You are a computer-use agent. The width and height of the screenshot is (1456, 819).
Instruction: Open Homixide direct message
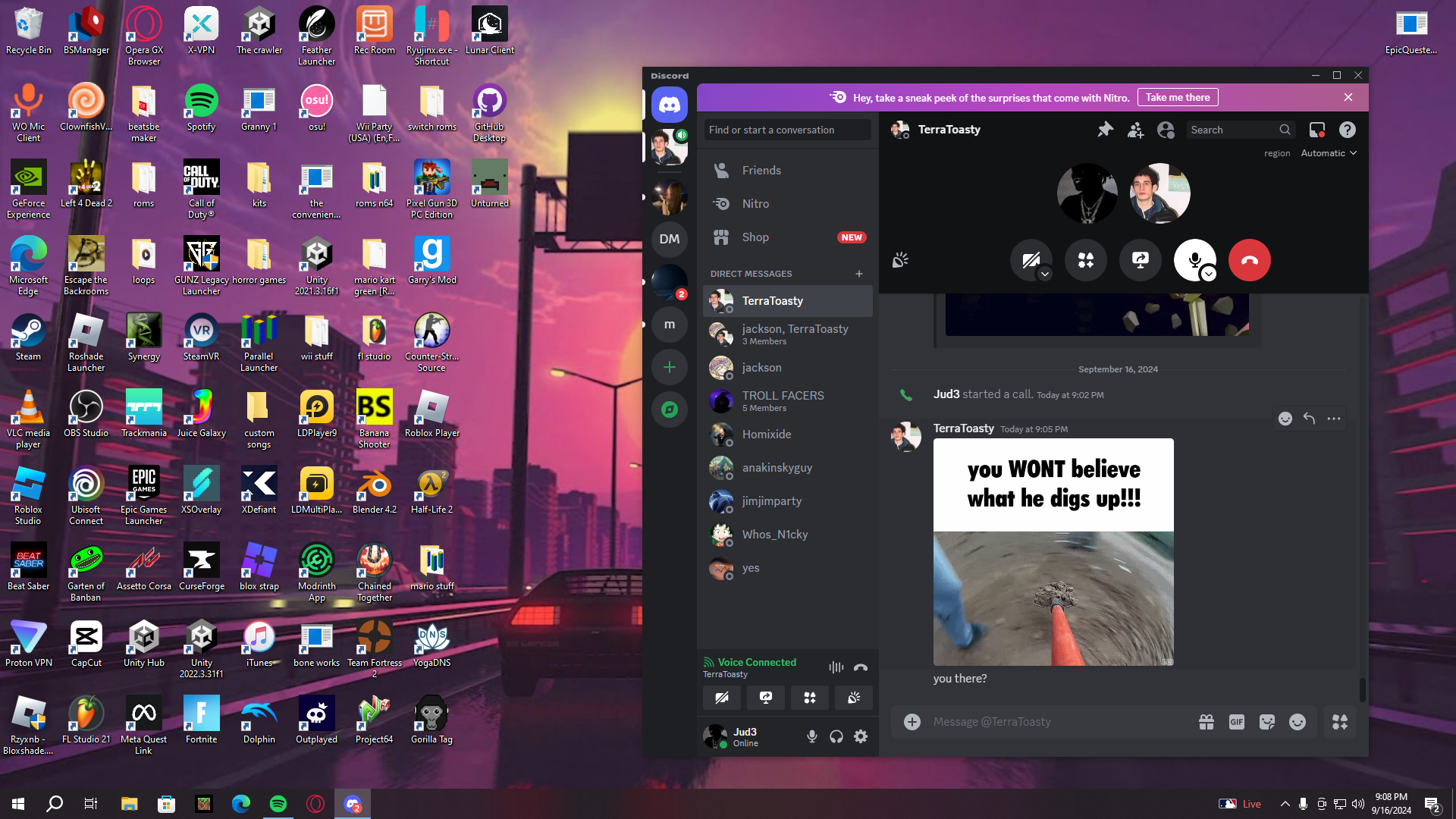(787, 435)
